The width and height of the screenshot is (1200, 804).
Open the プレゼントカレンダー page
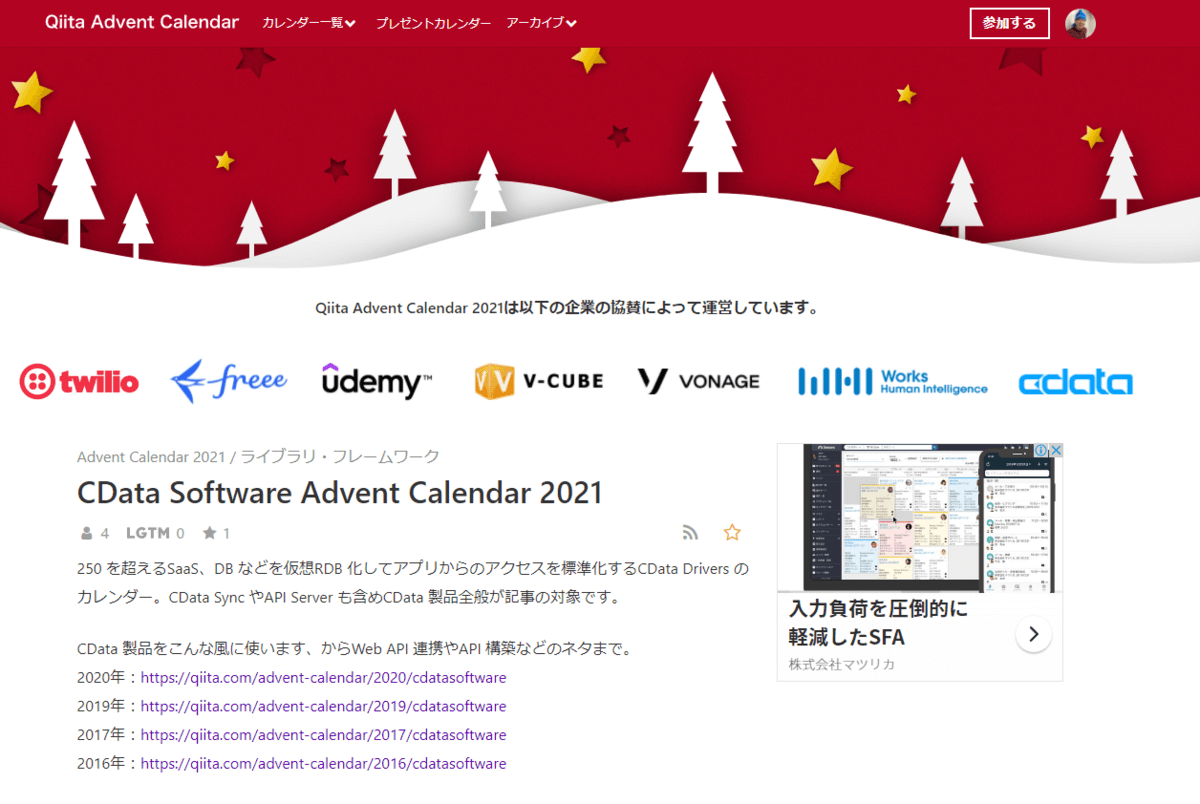point(433,23)
